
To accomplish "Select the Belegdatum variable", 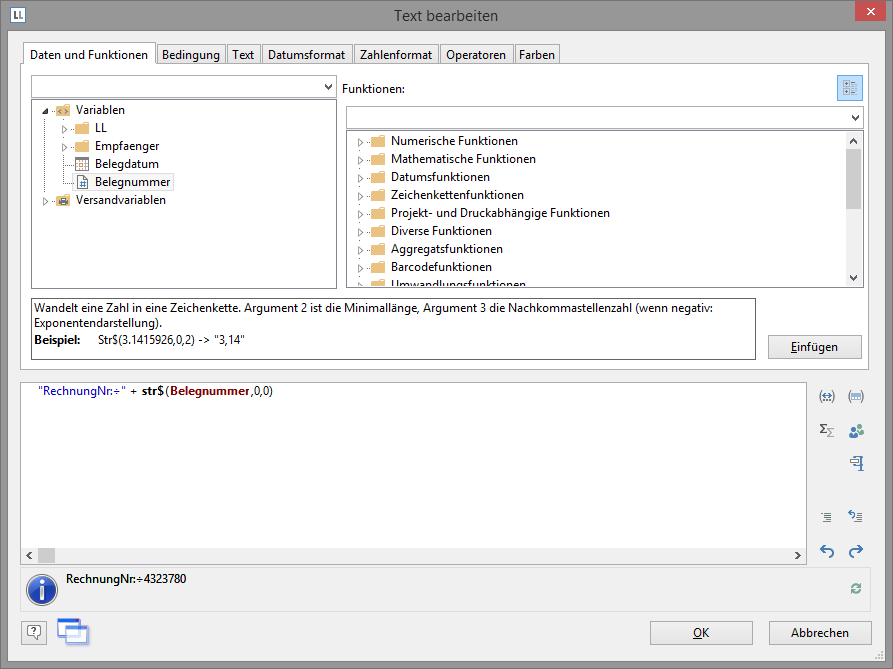I will tap(126, 164).
